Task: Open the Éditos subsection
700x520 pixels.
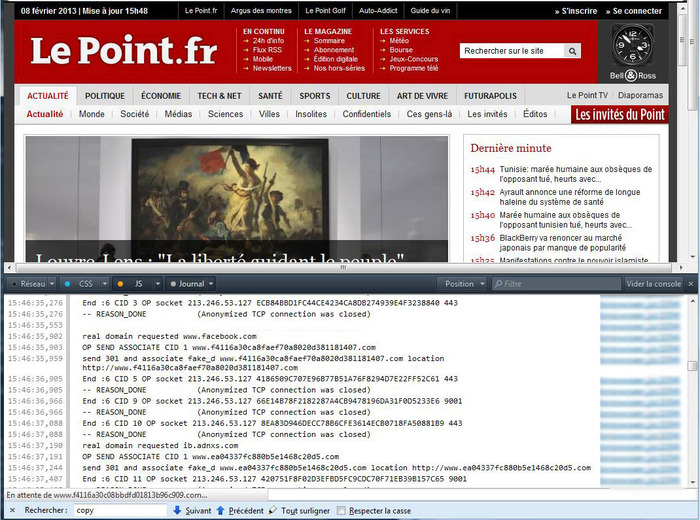Action: pos(535,114)
